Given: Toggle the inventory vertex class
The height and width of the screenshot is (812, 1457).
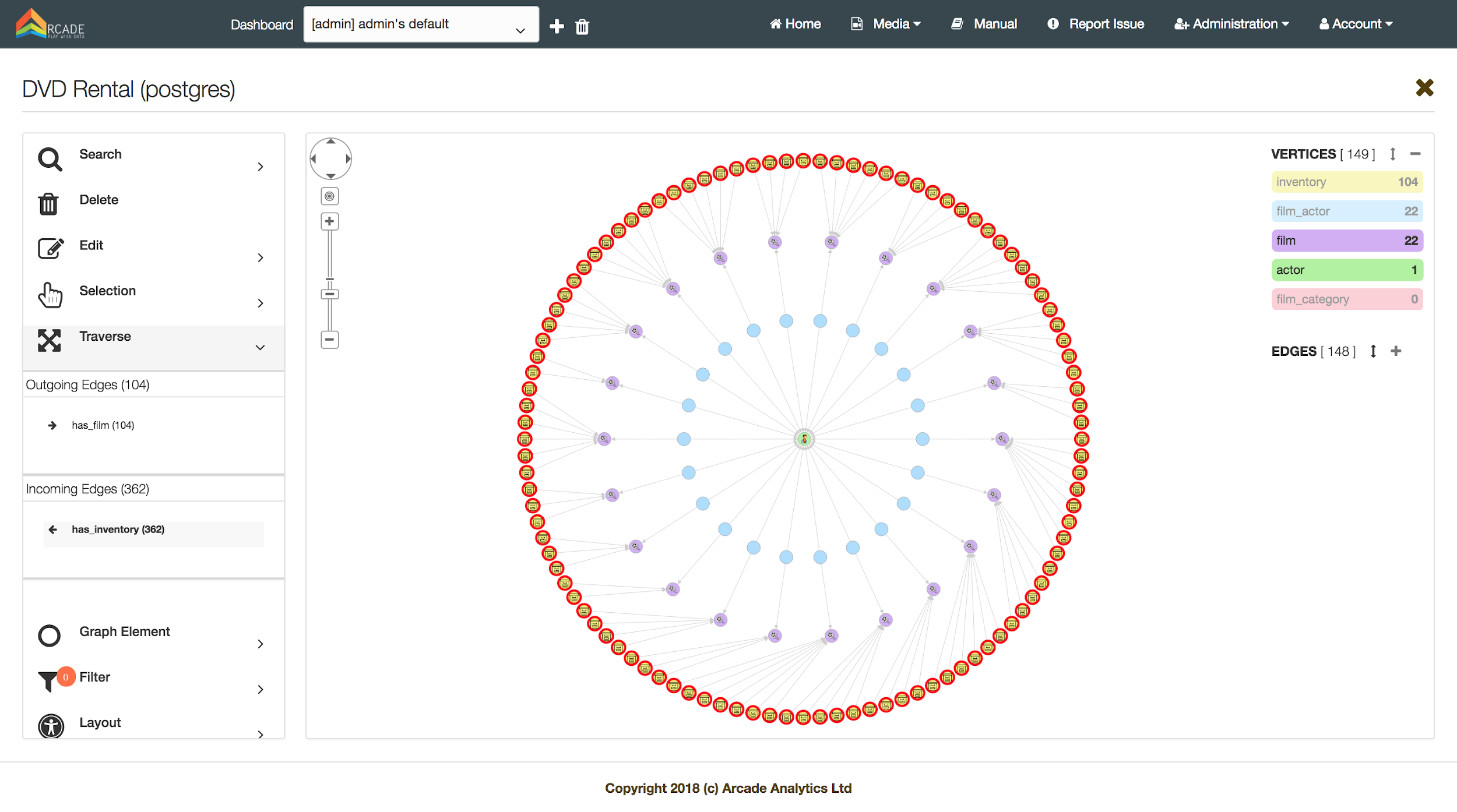Looking at the screenshot, I should click(x=1346, y=182).
